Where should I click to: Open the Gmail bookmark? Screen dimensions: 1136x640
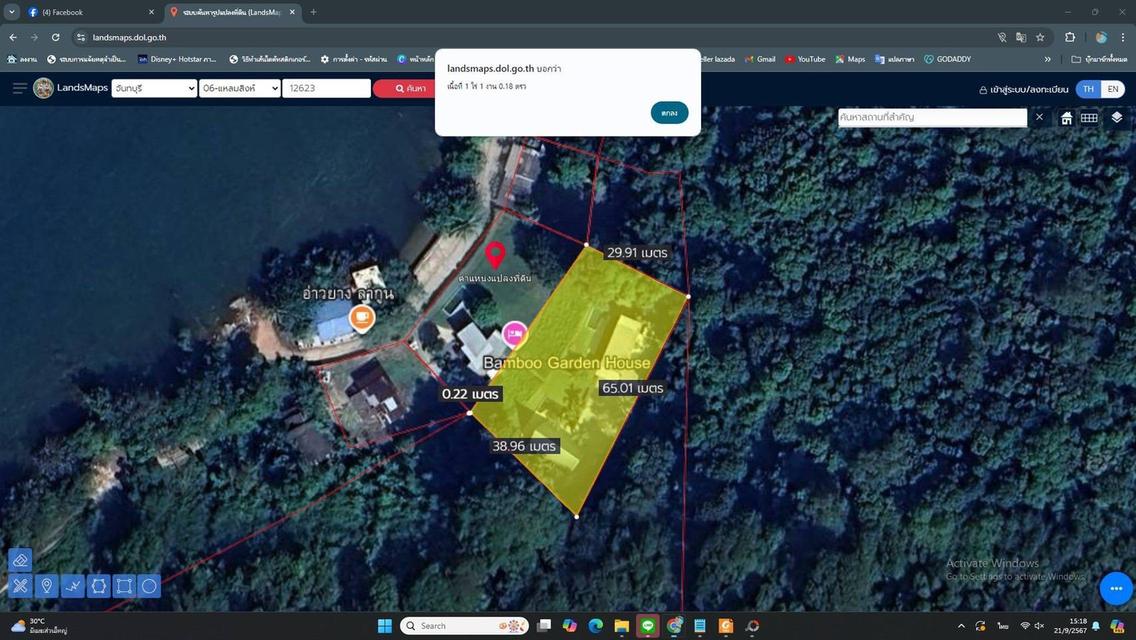tap(760, 59)
